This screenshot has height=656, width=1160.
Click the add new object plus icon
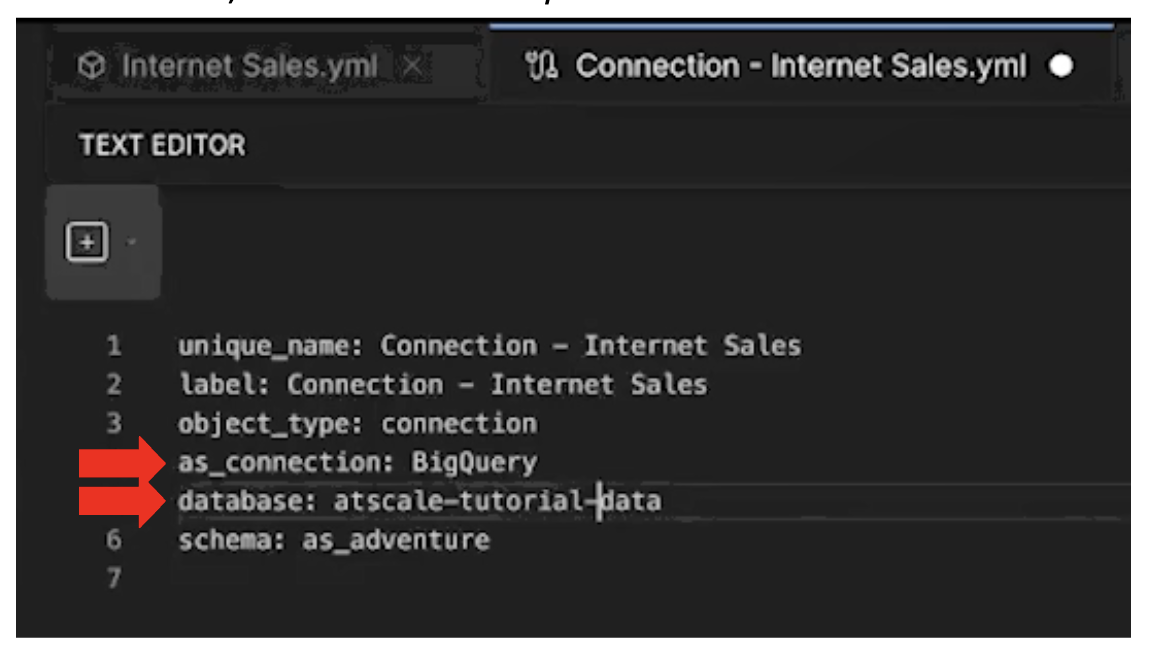click(x=85, y=240)
